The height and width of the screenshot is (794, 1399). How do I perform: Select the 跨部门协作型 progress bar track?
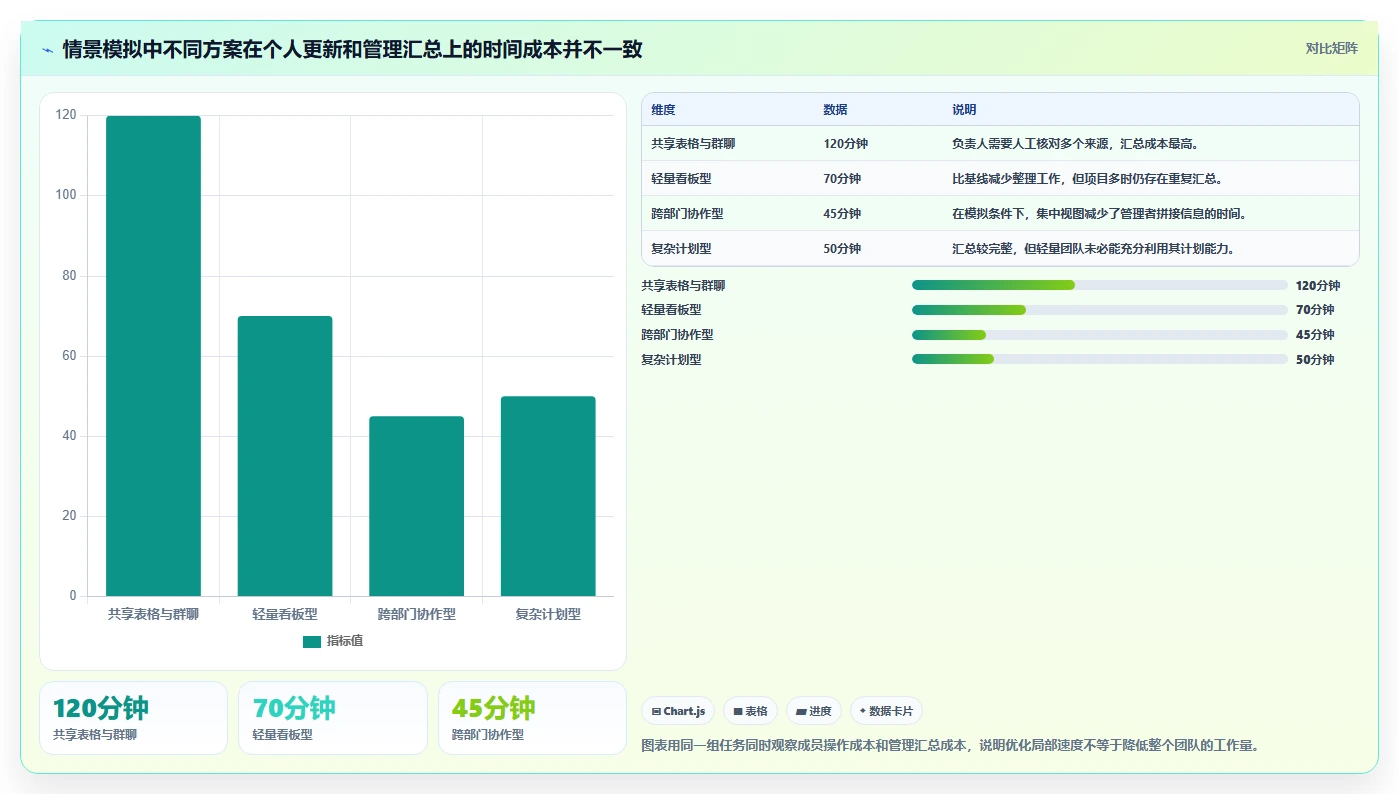[1100, 335]
